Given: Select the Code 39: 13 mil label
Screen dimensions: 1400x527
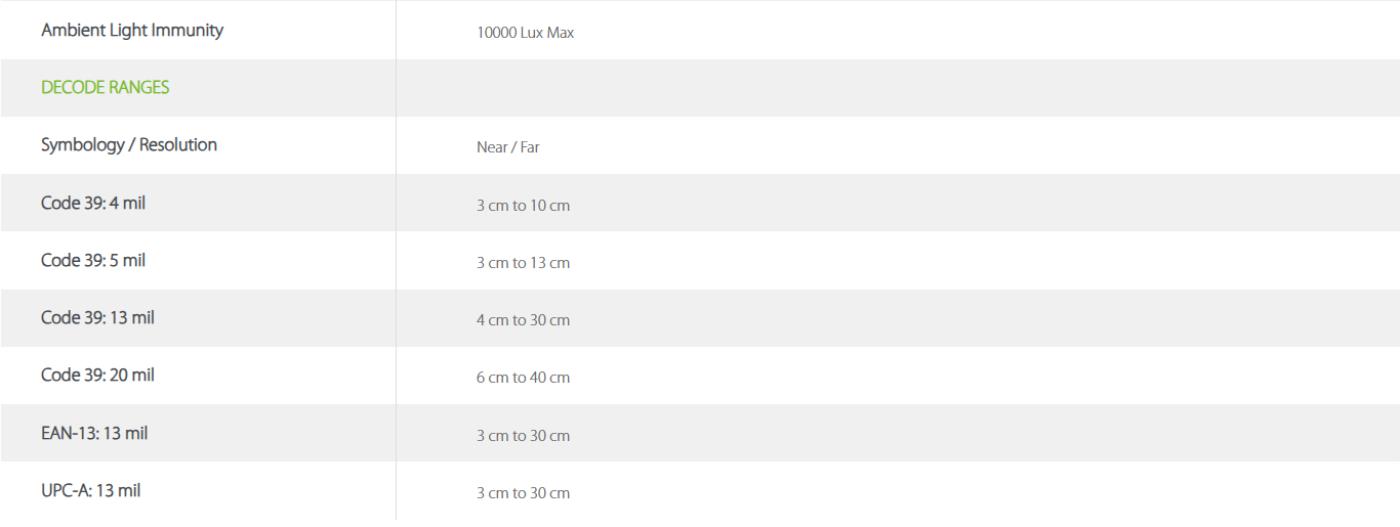Looking at the screenshot, I should coord(98,318).
